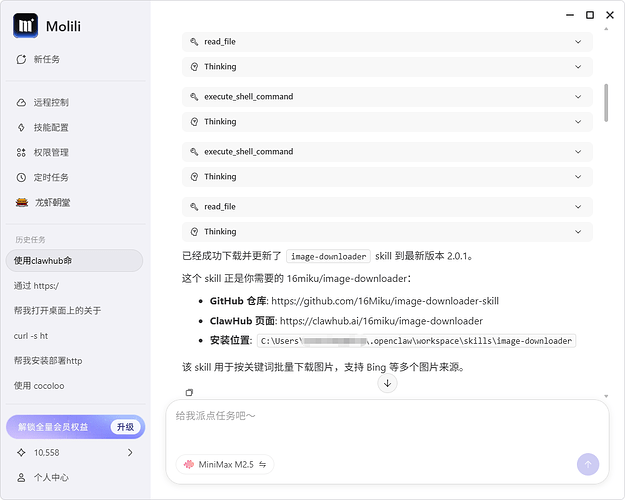Start a new task via 新任务
The width and height of the screenshot is (625, 500).
coord(46,60)
